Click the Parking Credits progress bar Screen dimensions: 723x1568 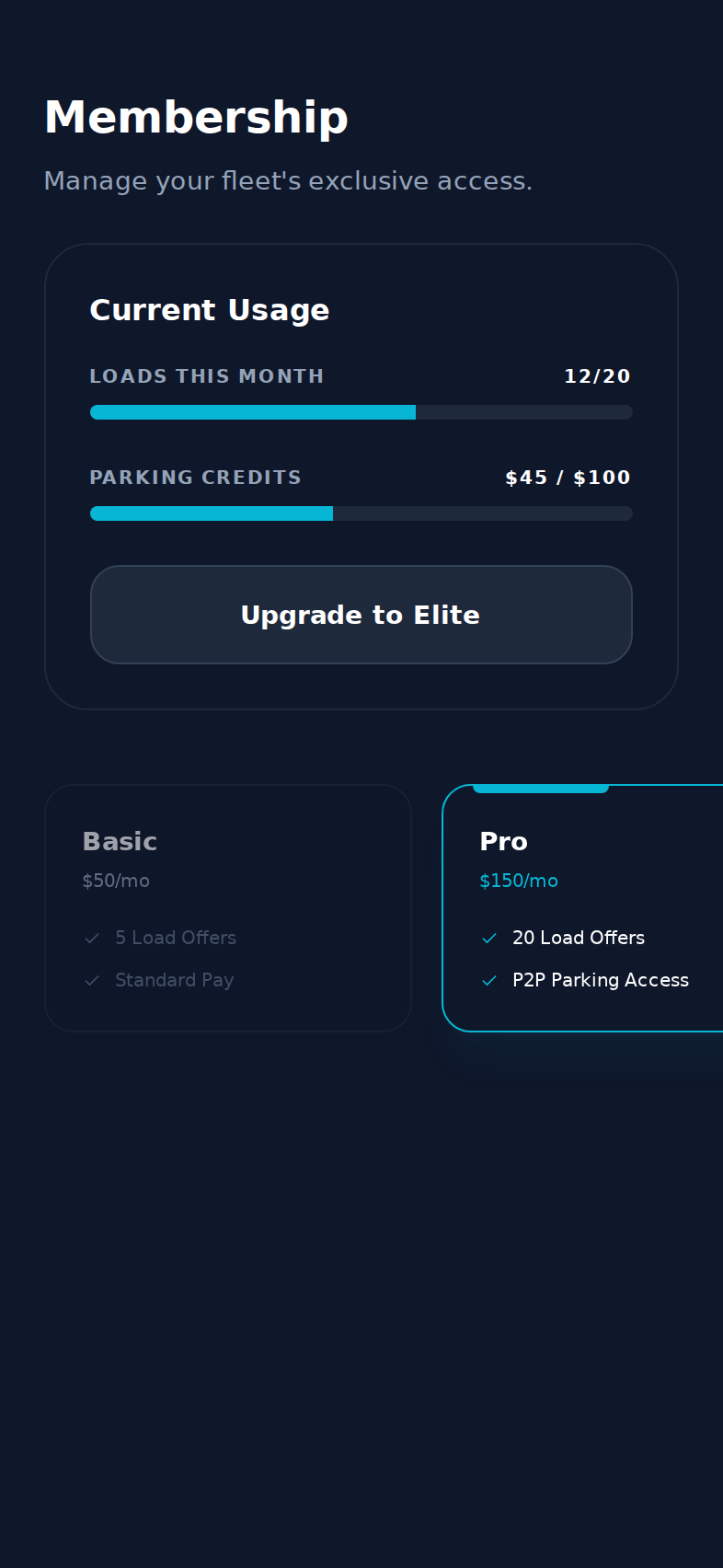point(361,513)
